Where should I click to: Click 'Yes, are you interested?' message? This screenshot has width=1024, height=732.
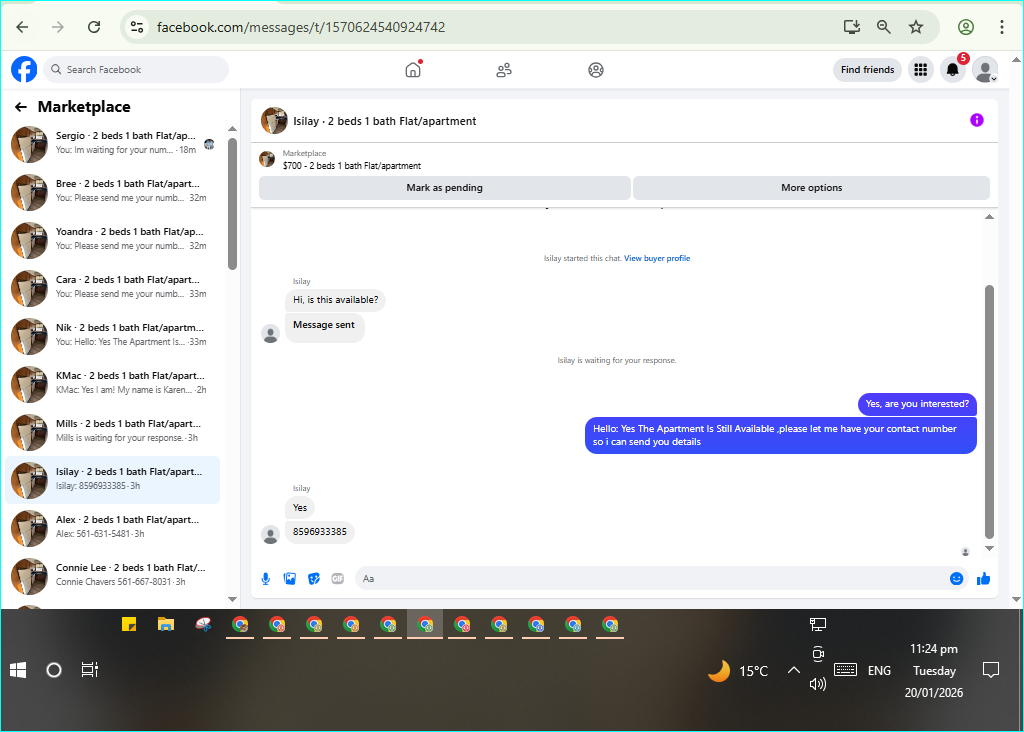click(x=917, y=404)
